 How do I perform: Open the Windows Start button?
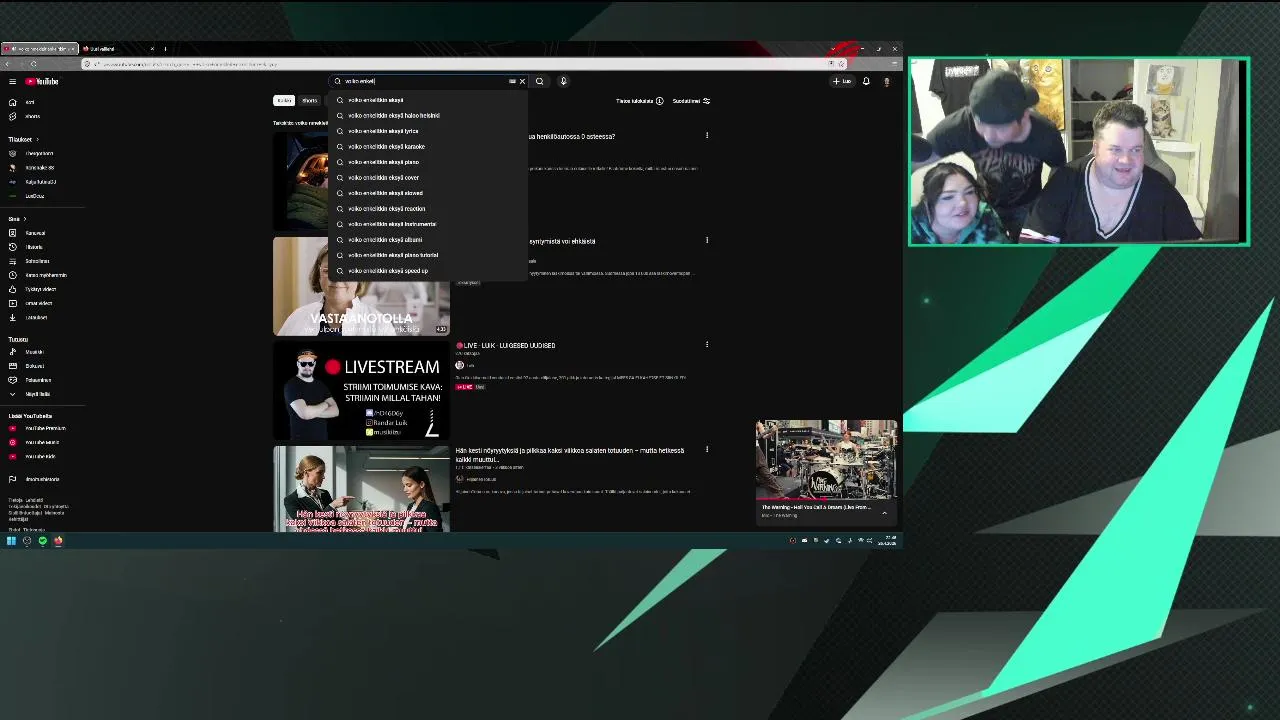coord(11,541)
